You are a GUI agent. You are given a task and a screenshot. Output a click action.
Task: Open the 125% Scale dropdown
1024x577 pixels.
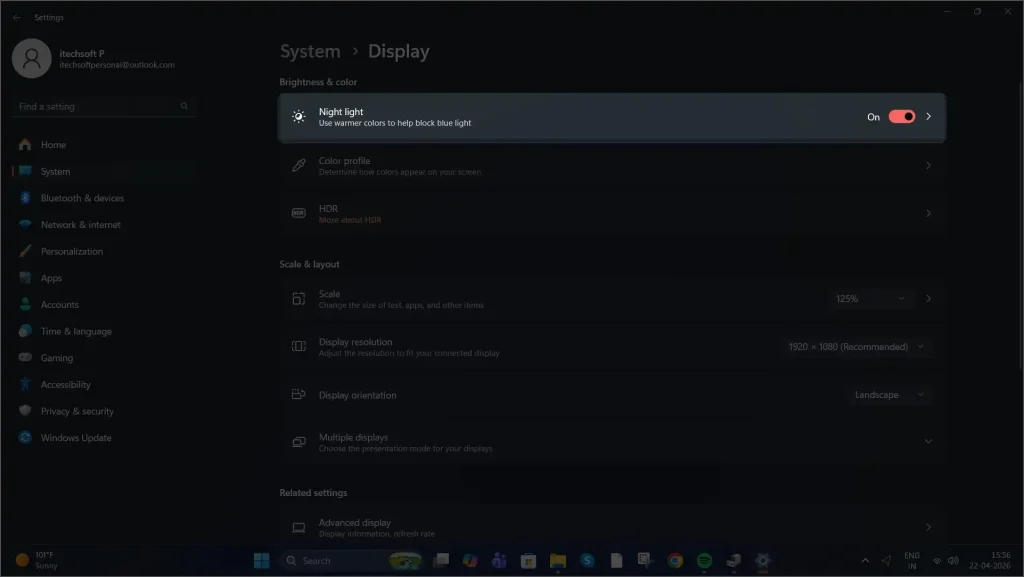pyautogui.click(x=869, y=298)
